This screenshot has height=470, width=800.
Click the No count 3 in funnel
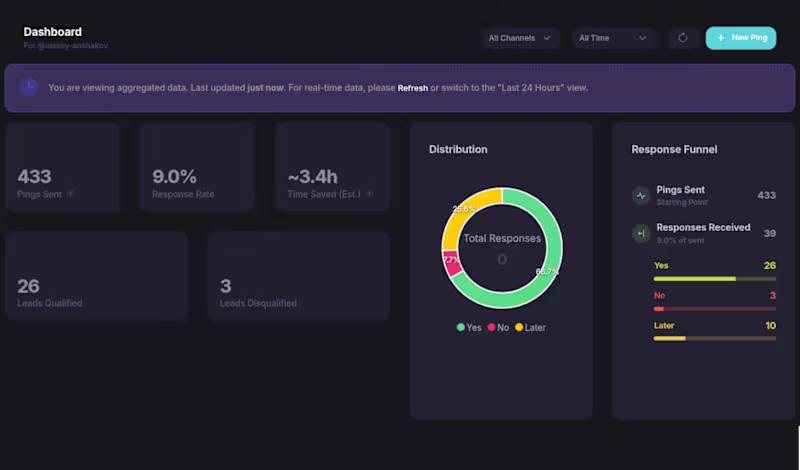[772, 295]
